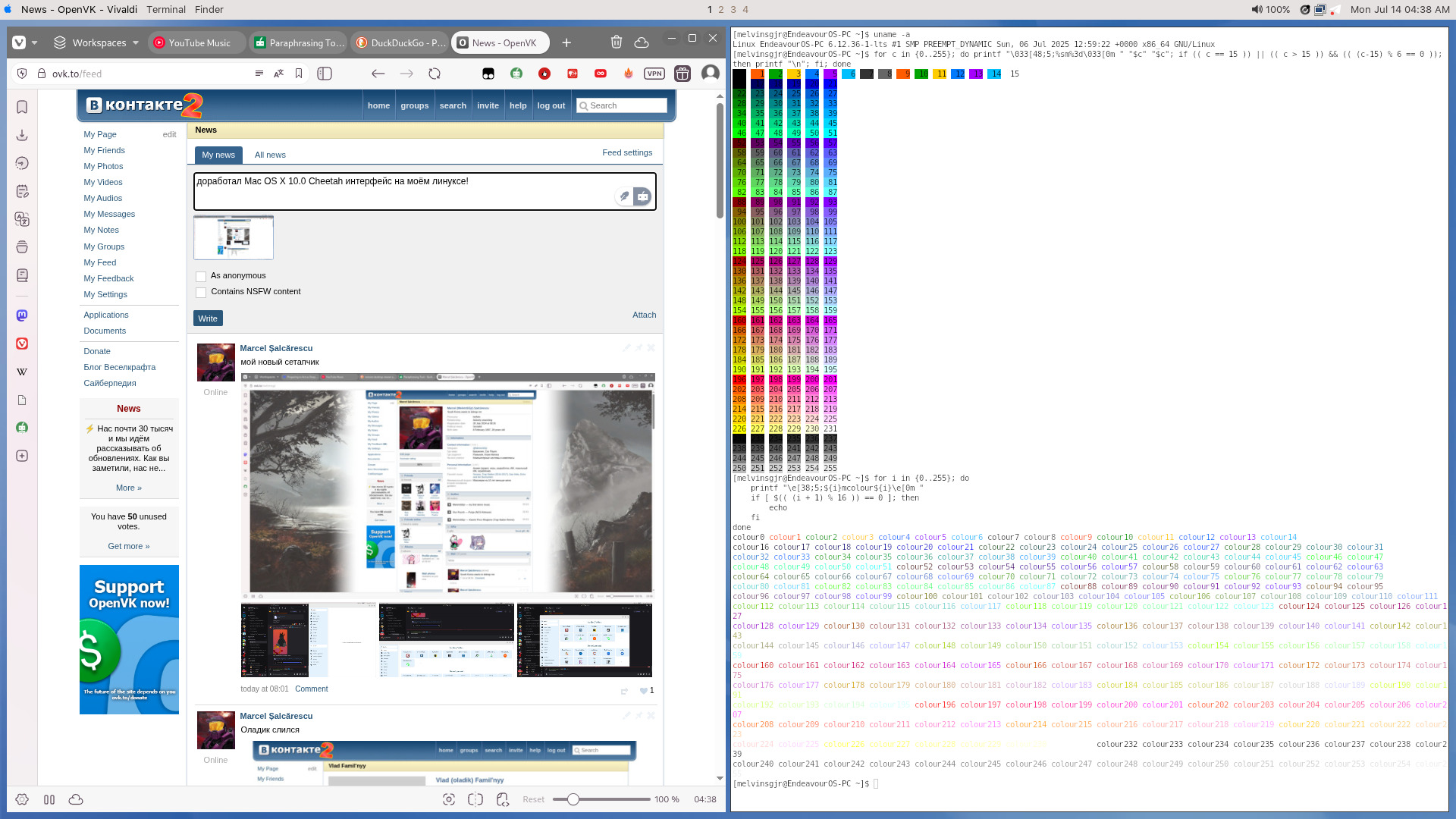Viewport: 1456px width, 819px height.
Task: Bookmark page with address bar icon
Action: (299, 74)
